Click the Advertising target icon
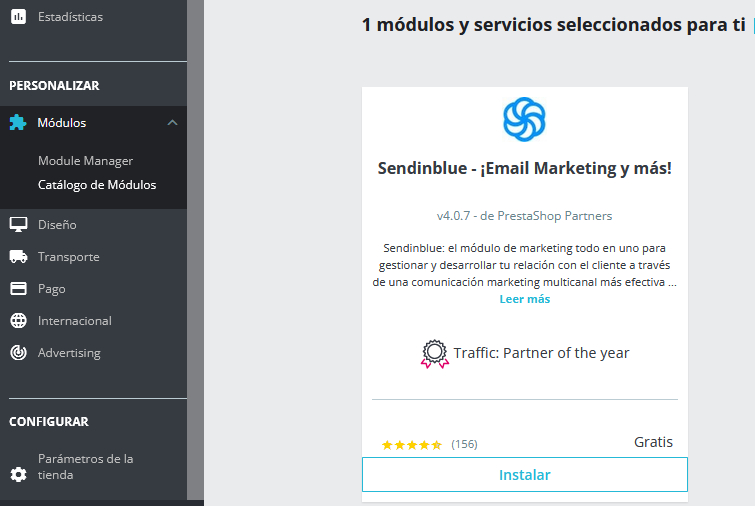 18,353
